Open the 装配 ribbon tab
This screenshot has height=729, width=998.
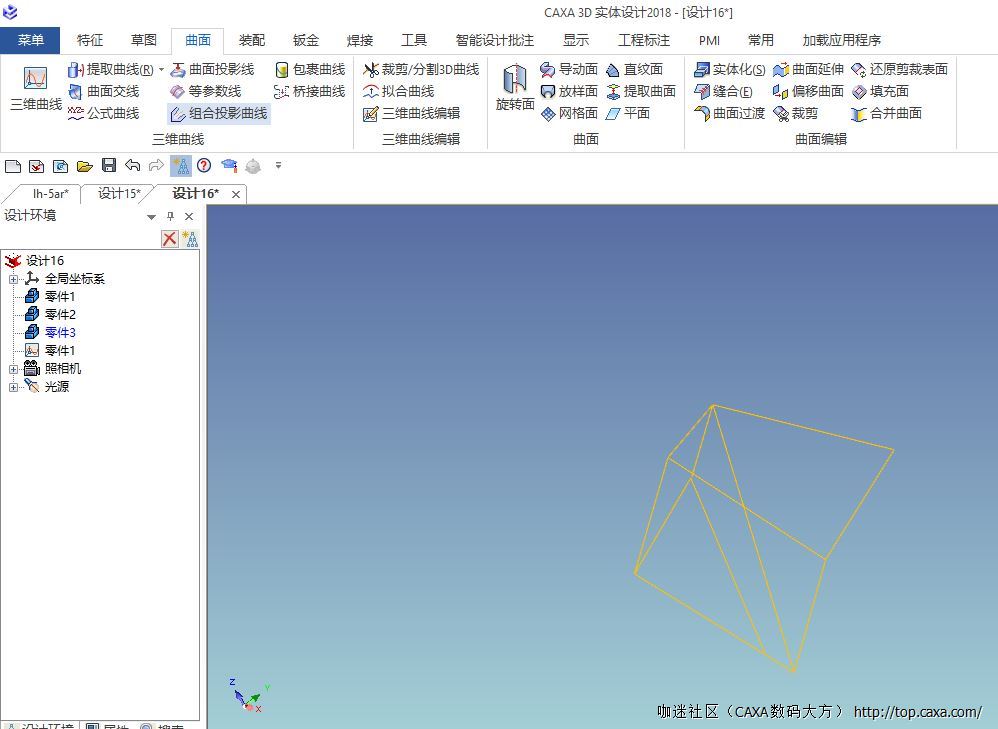(x=252, y=40)
